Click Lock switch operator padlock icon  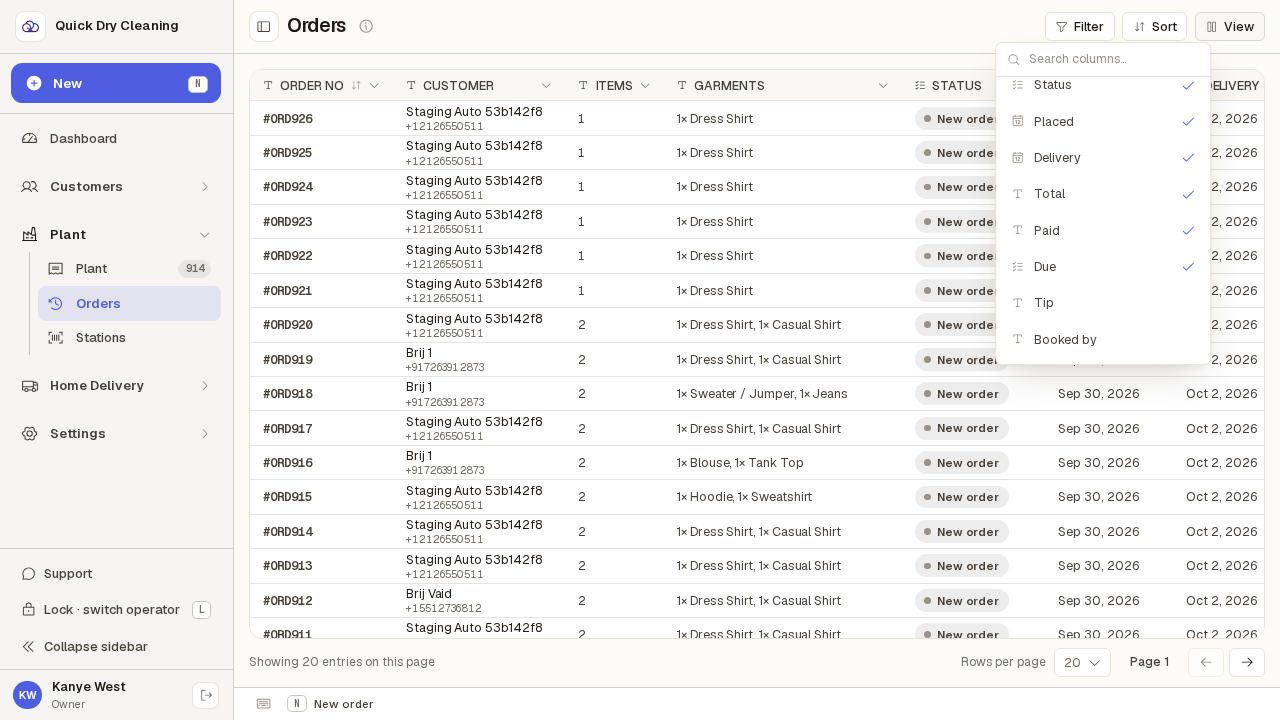tap(29, 609)
